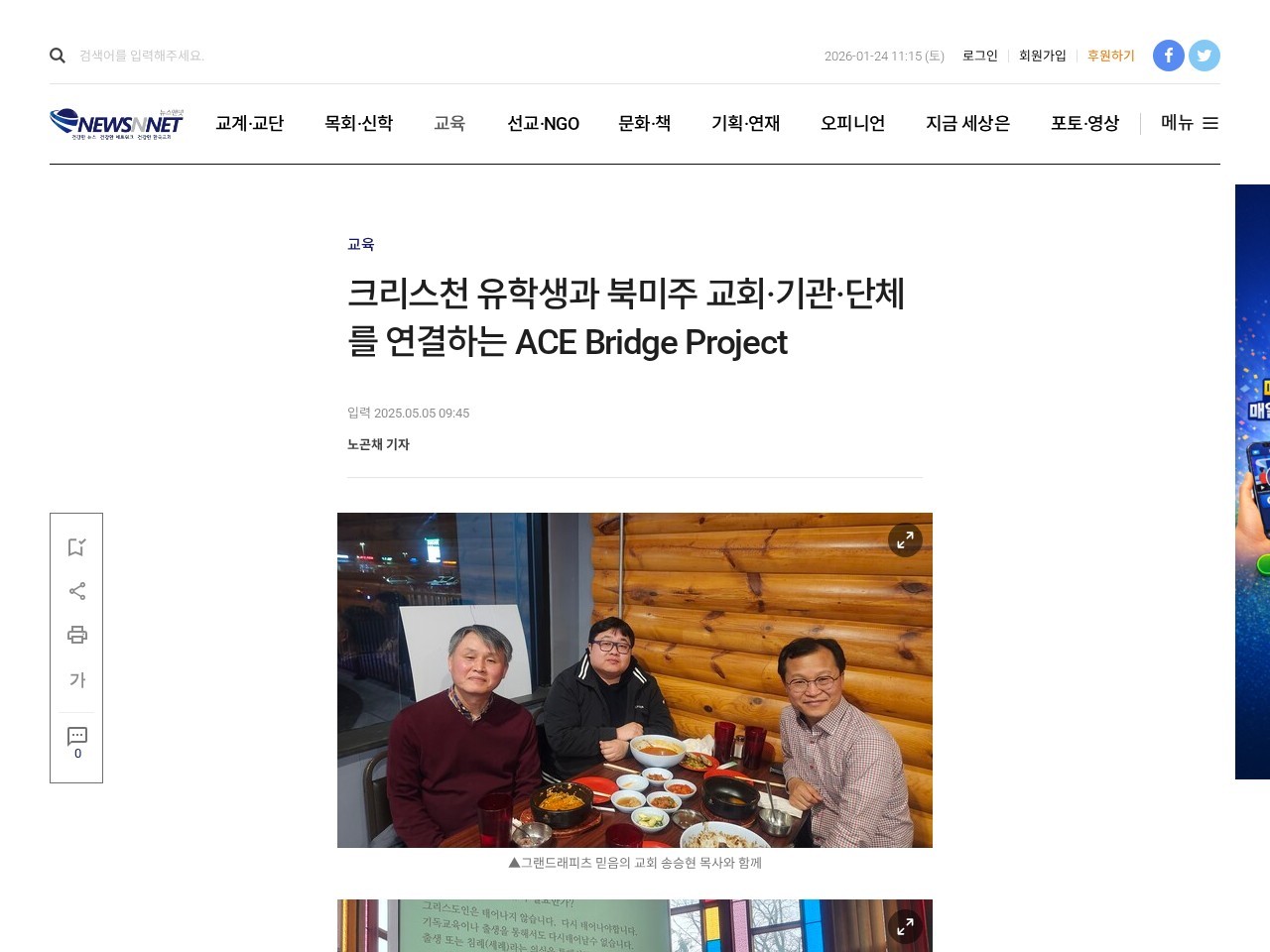The image size is (1270, 952).
Task: Click the 로그인 link
Action: (x=979, y=56)
